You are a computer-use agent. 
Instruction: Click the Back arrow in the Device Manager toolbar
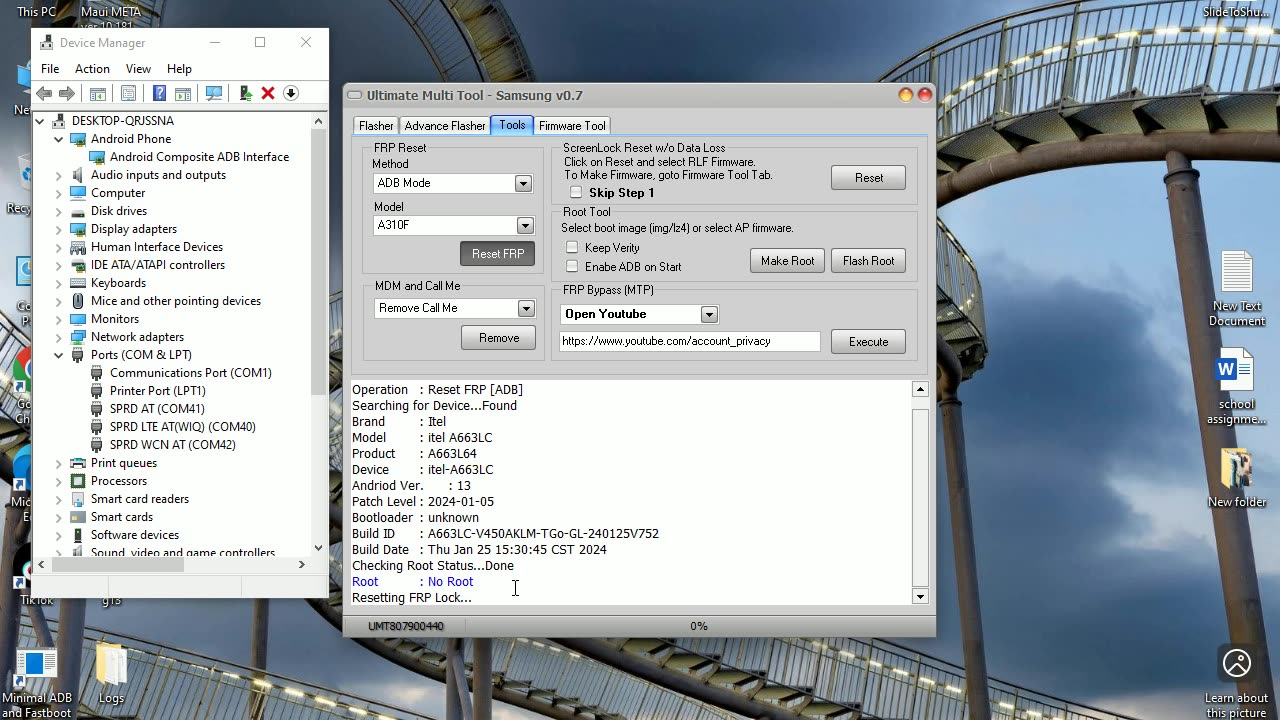coord(44,93)
